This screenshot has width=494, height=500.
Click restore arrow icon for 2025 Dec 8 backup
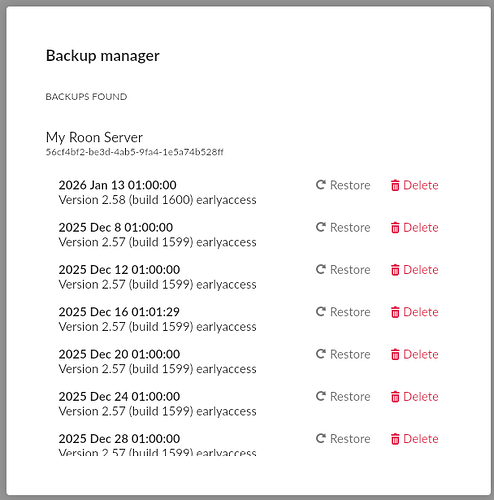pos(321,227)
